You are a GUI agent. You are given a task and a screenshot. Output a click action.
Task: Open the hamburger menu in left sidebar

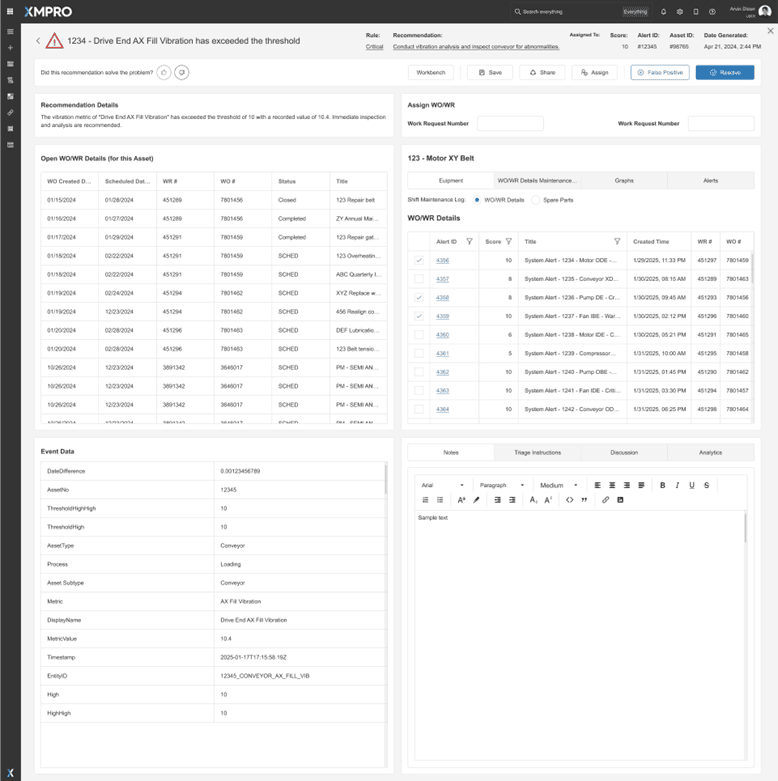coord(10,31)
